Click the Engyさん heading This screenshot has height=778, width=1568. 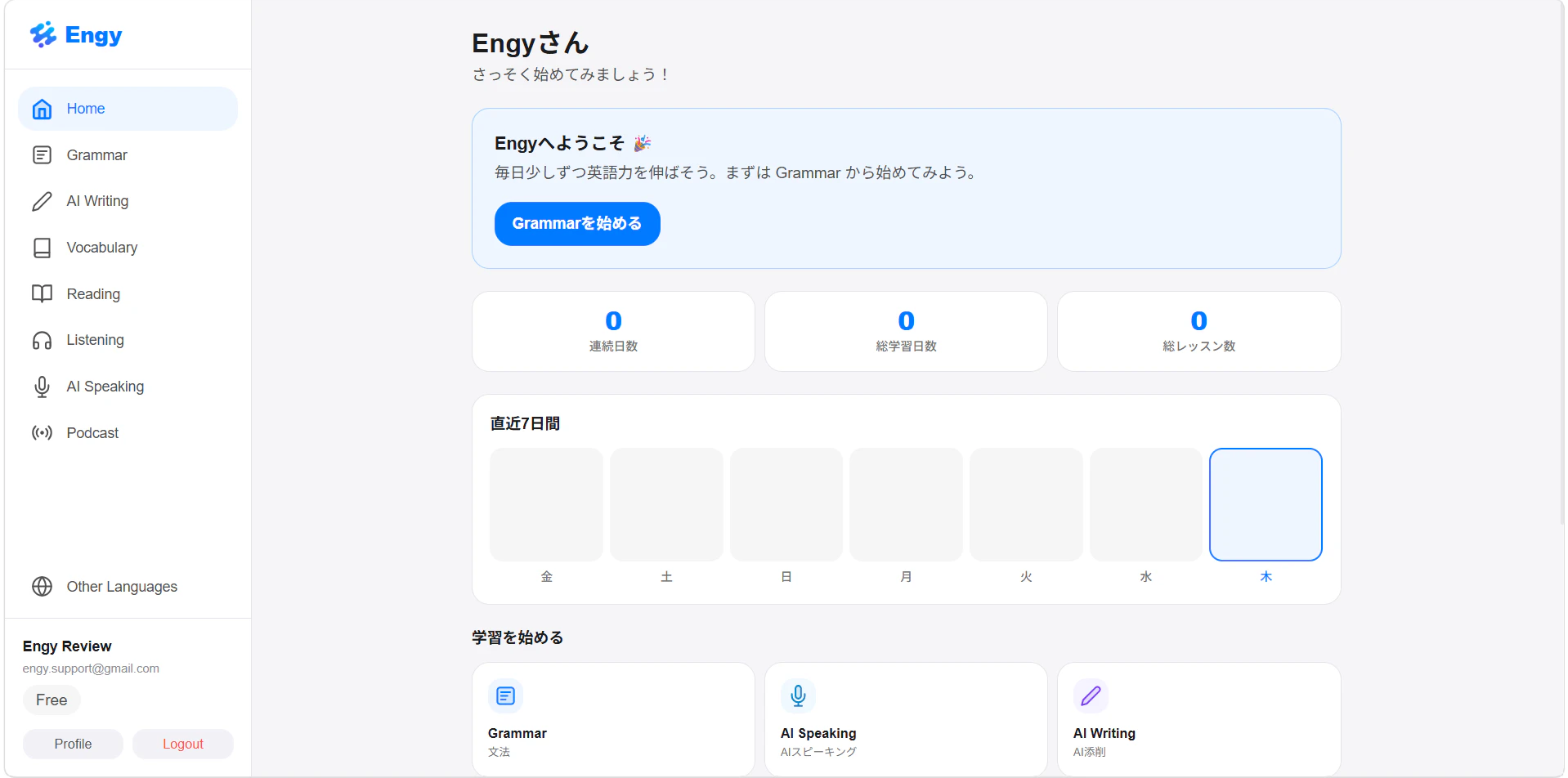(531, 43)
